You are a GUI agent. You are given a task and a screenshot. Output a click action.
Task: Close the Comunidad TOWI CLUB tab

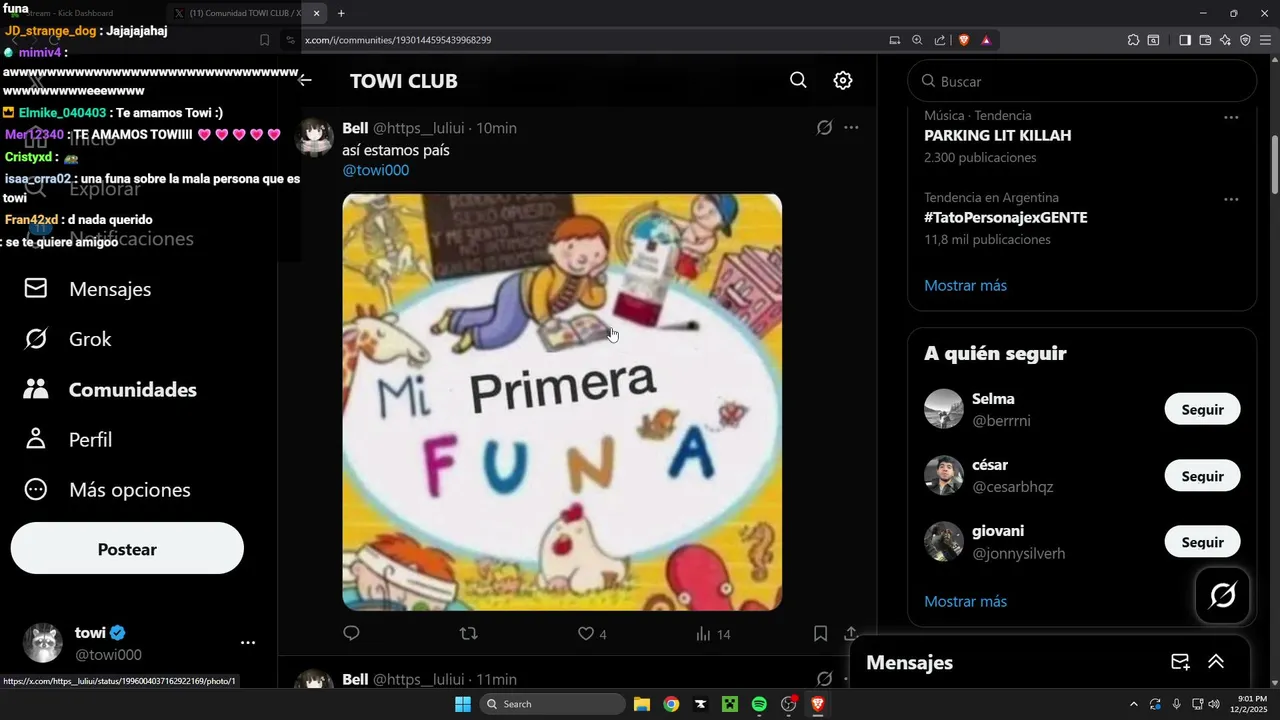[316, 13]
